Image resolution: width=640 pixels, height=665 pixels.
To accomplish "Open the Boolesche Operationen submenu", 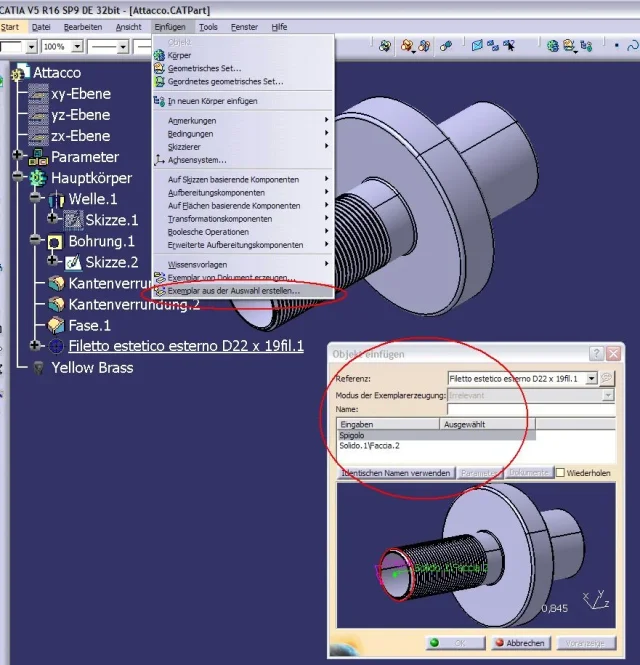I will coord(243,232).
